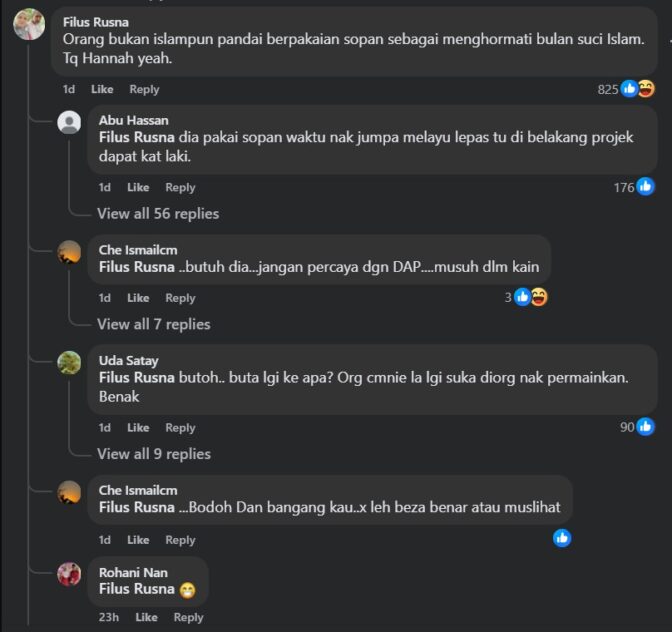Open Uda Satay's profile avatar

[69, 362]
